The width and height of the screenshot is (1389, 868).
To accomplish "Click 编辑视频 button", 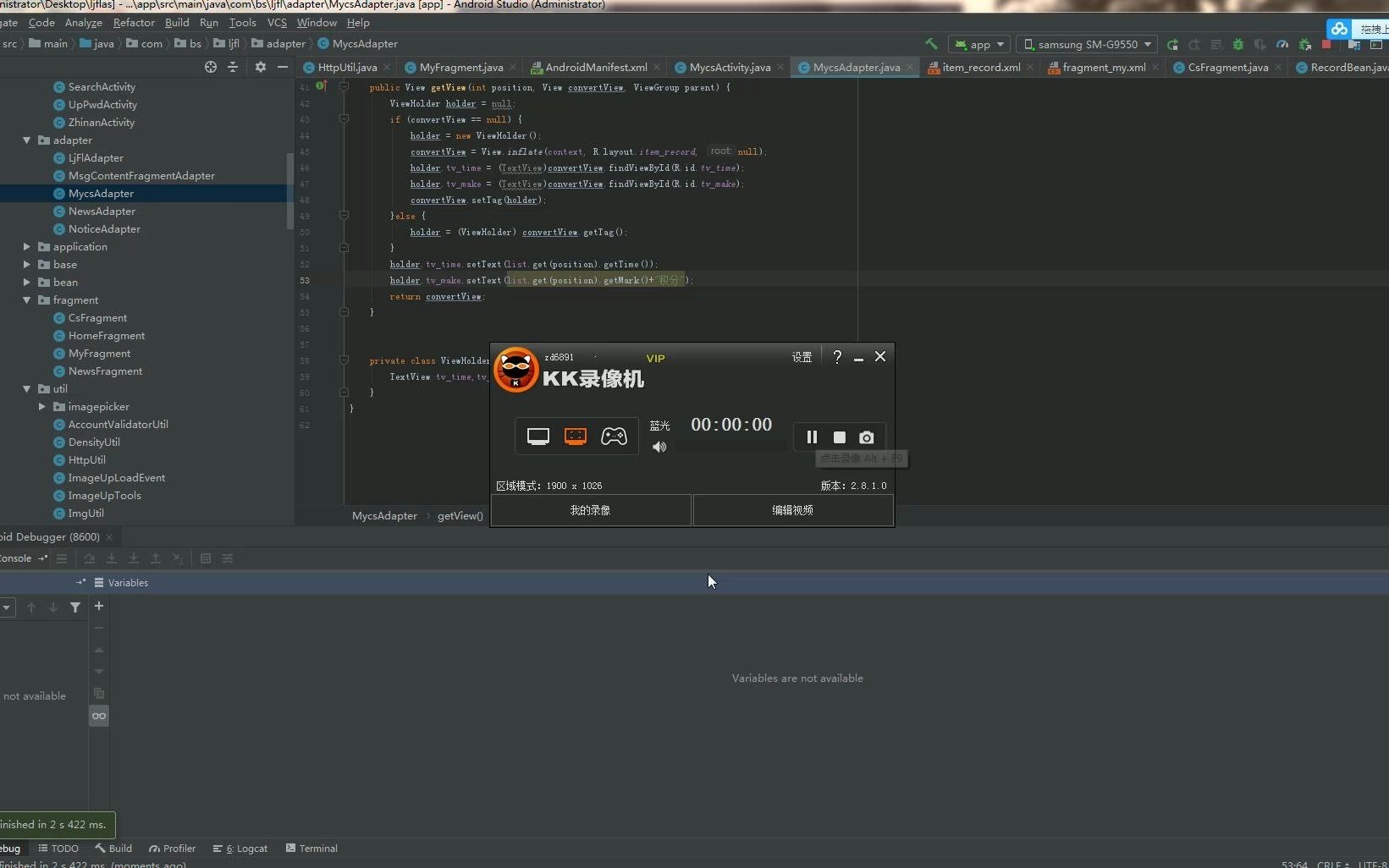I will (x=793, y=510).
